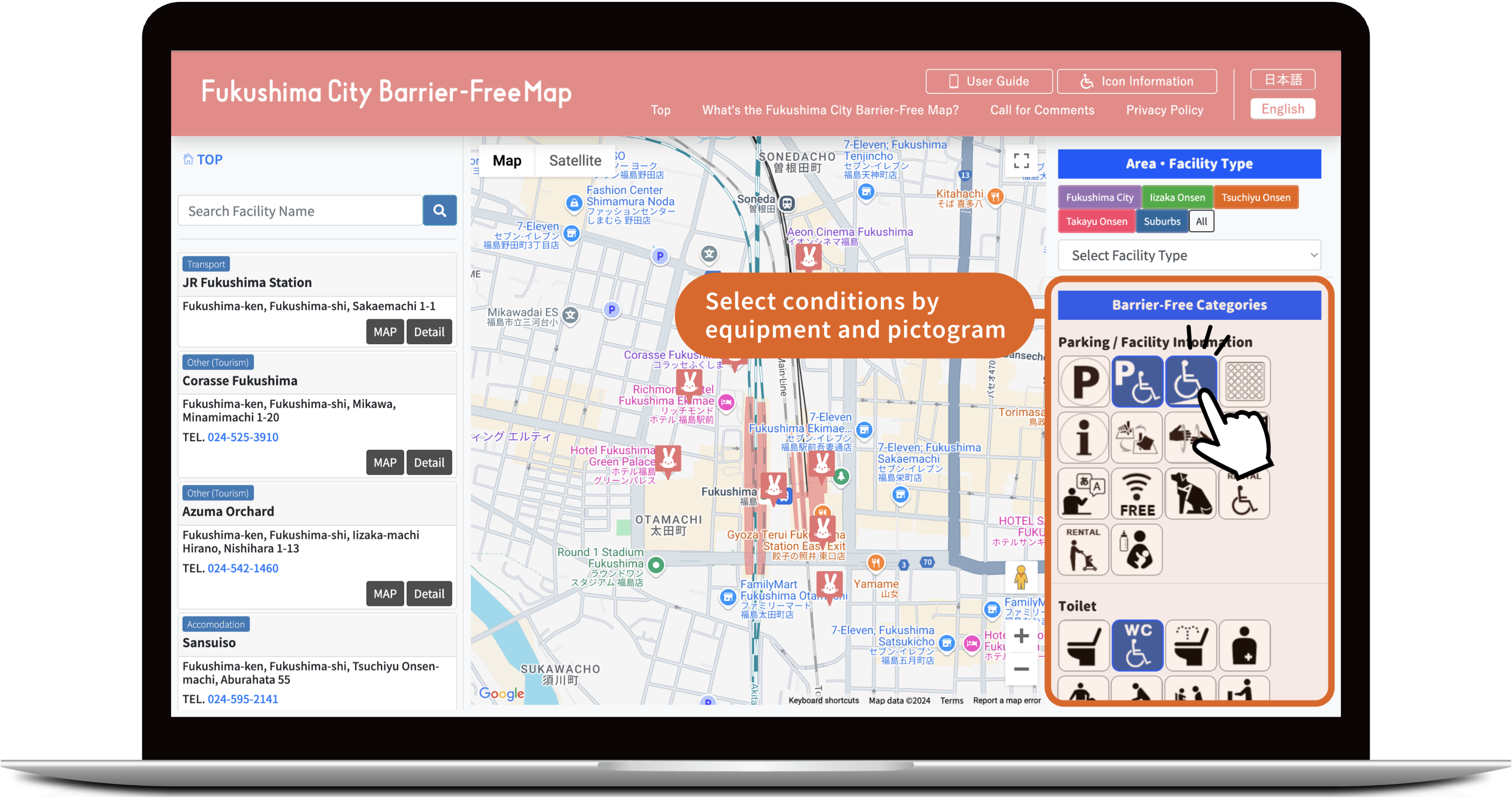Filter by Tsuchiyu Onsen area
This screenshot has height=797, width=1512.
tap(1255, 197)
